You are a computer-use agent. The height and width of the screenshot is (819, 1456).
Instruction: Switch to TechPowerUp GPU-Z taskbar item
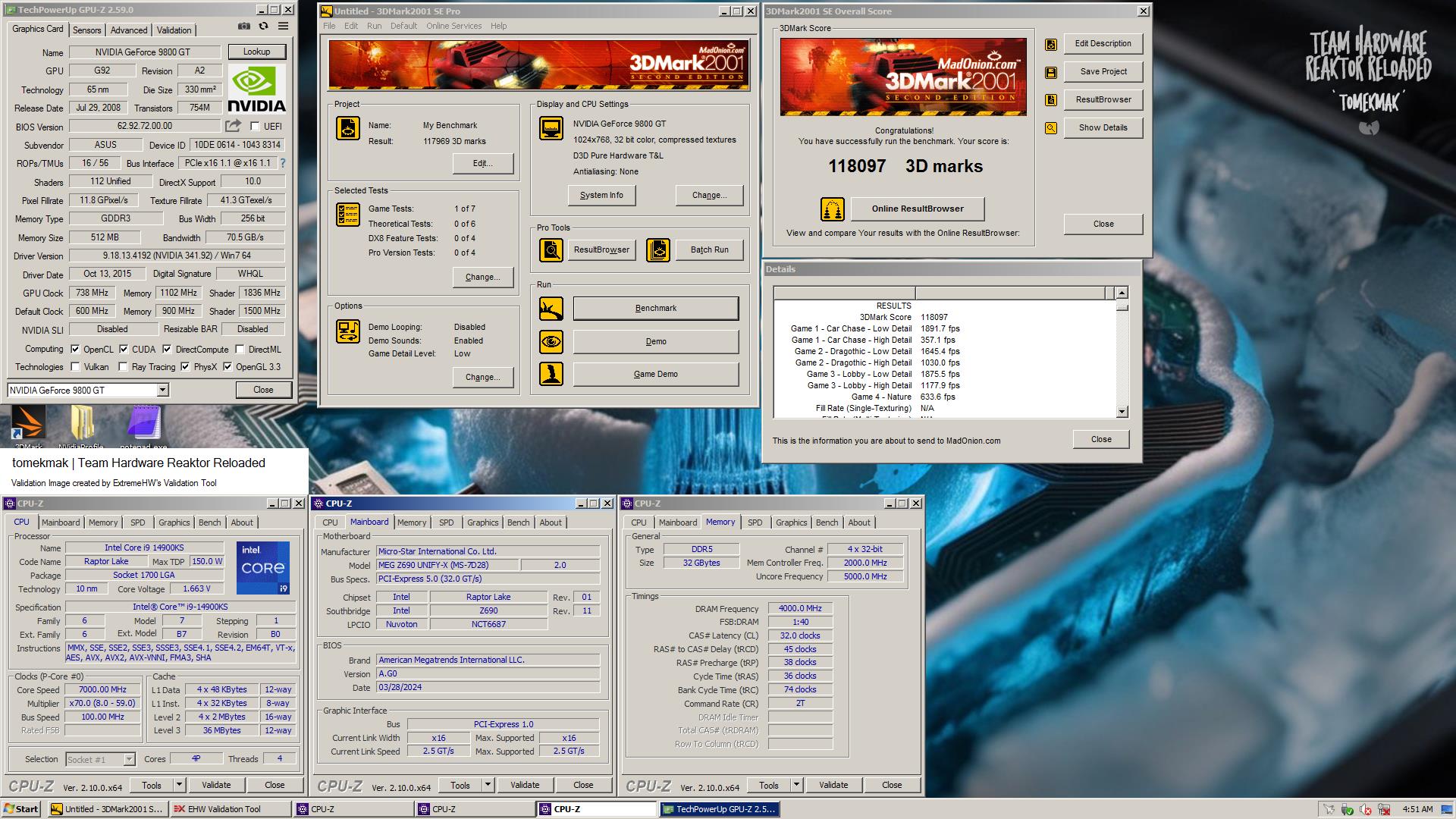click(x=719, y=809)
